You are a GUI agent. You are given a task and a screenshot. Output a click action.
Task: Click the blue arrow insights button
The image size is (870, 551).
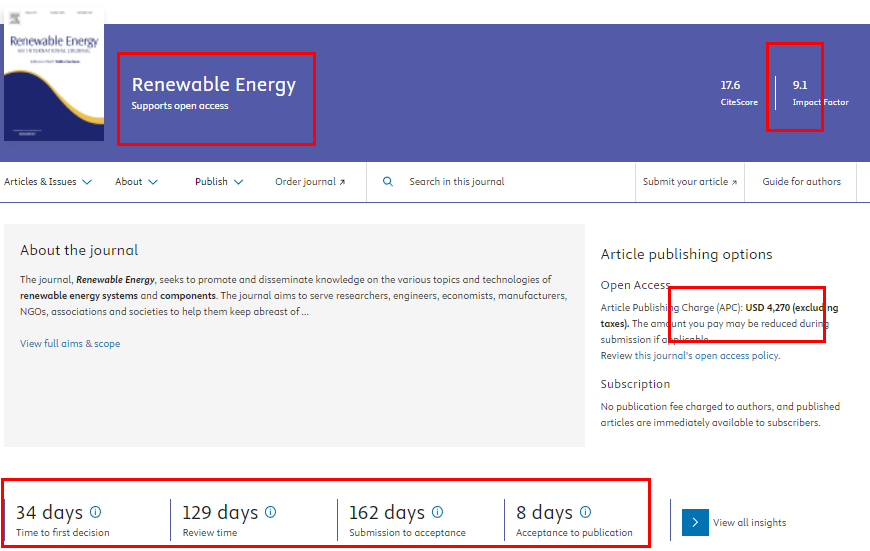(695, 522)
